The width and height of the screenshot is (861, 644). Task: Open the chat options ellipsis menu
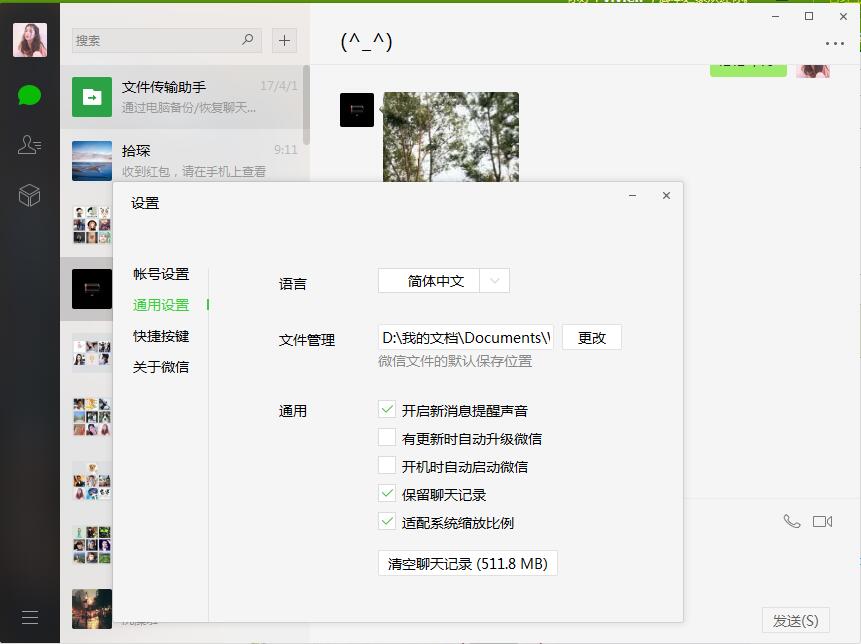835,44
